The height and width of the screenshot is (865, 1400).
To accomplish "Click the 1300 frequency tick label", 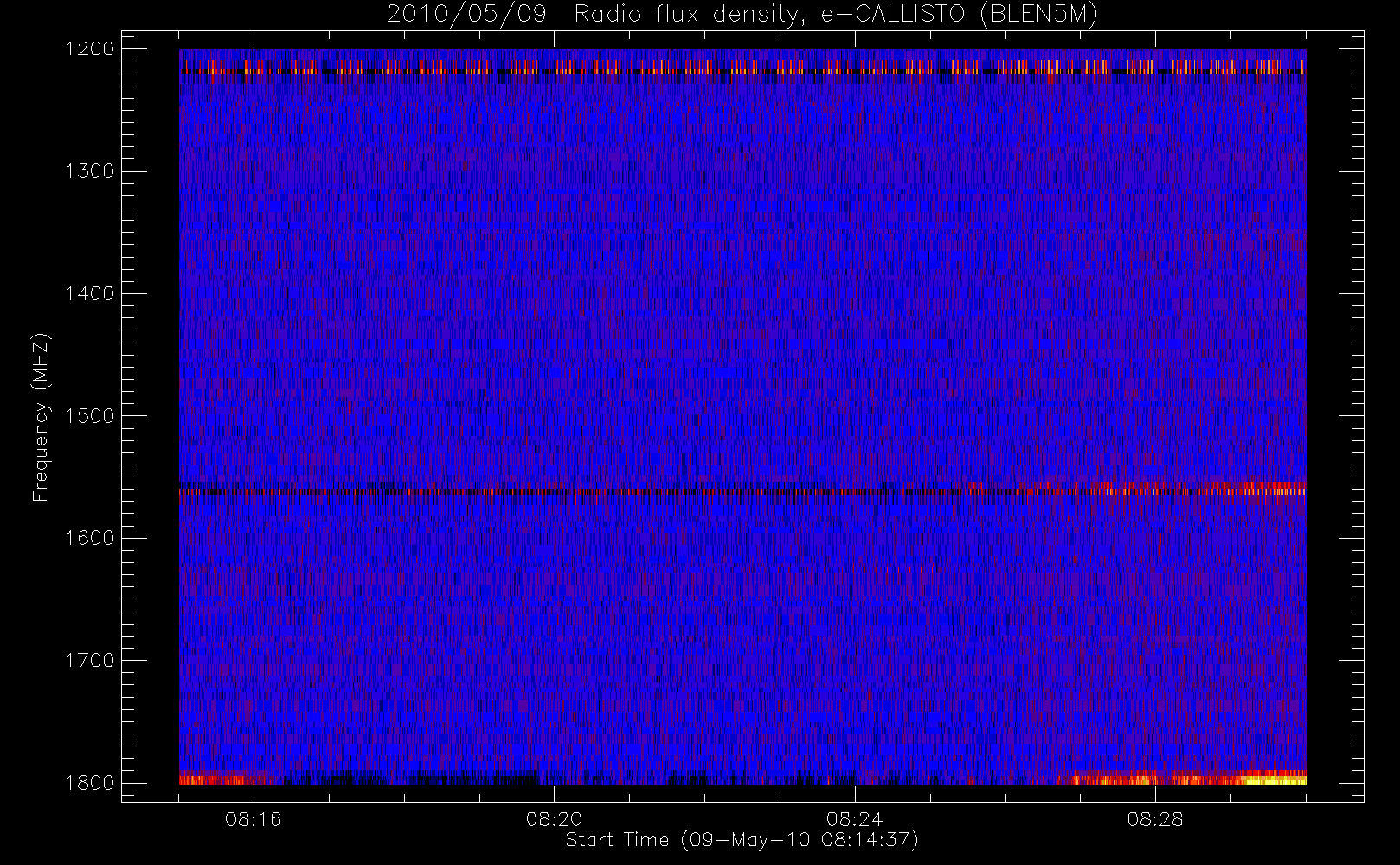I will [x=90, y=171].
